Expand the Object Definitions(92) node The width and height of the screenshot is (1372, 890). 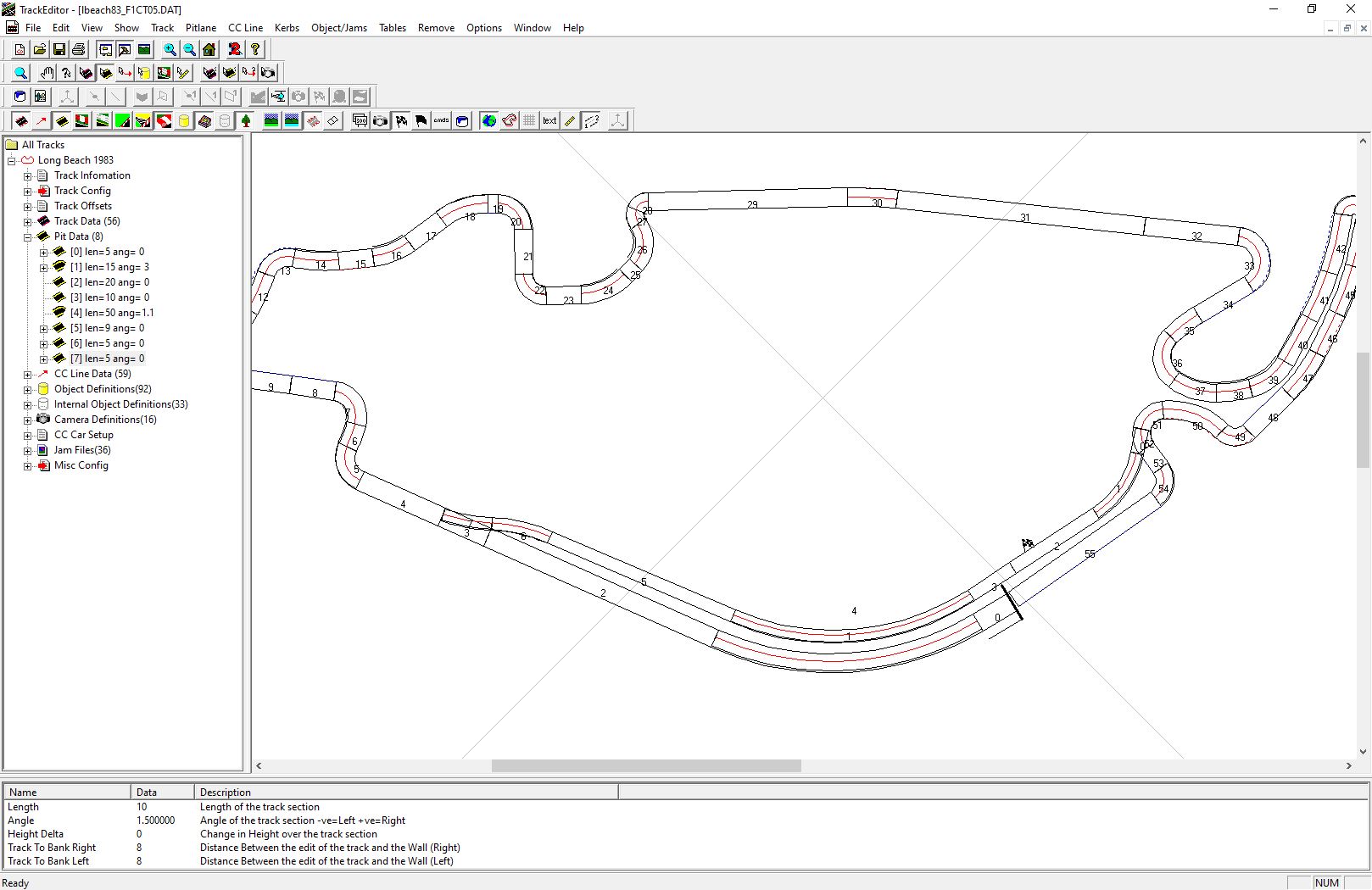(x=28, y=389)
